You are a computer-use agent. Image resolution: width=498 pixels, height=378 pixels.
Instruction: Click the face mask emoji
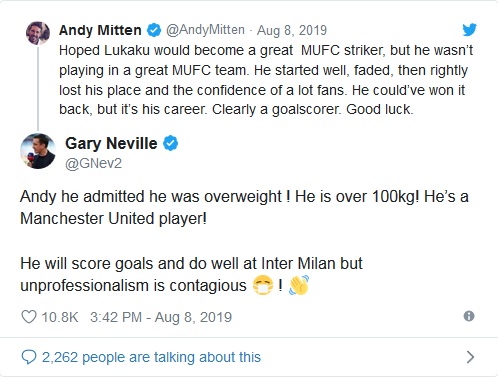[263, 286]
